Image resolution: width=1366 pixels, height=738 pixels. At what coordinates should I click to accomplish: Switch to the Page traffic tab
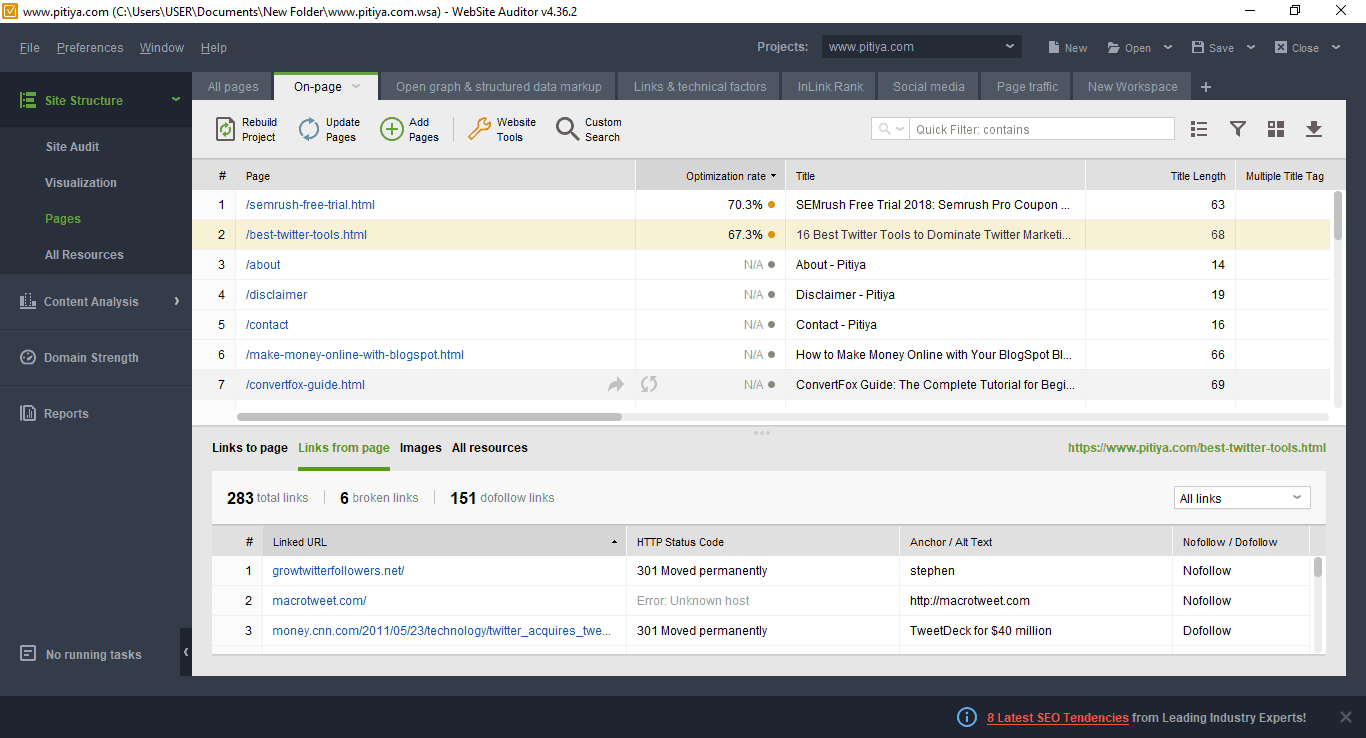coord(1027,87)
